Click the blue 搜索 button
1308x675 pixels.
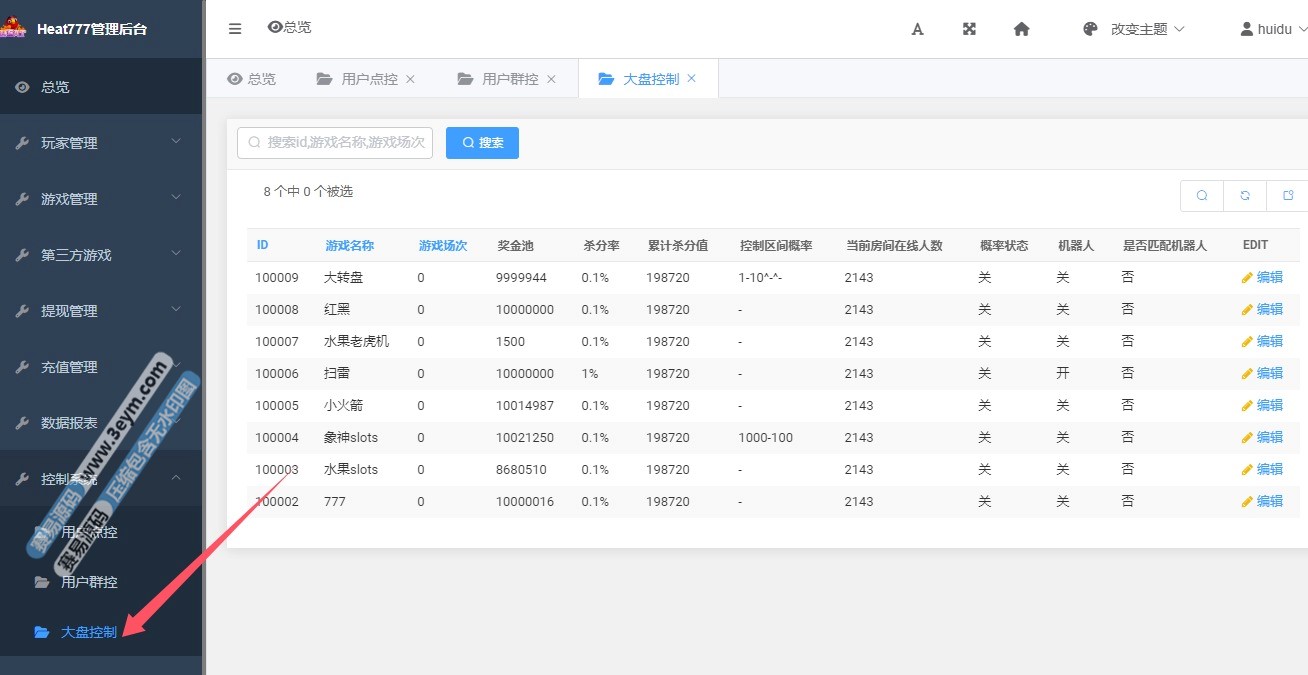[x=482, y=143]
